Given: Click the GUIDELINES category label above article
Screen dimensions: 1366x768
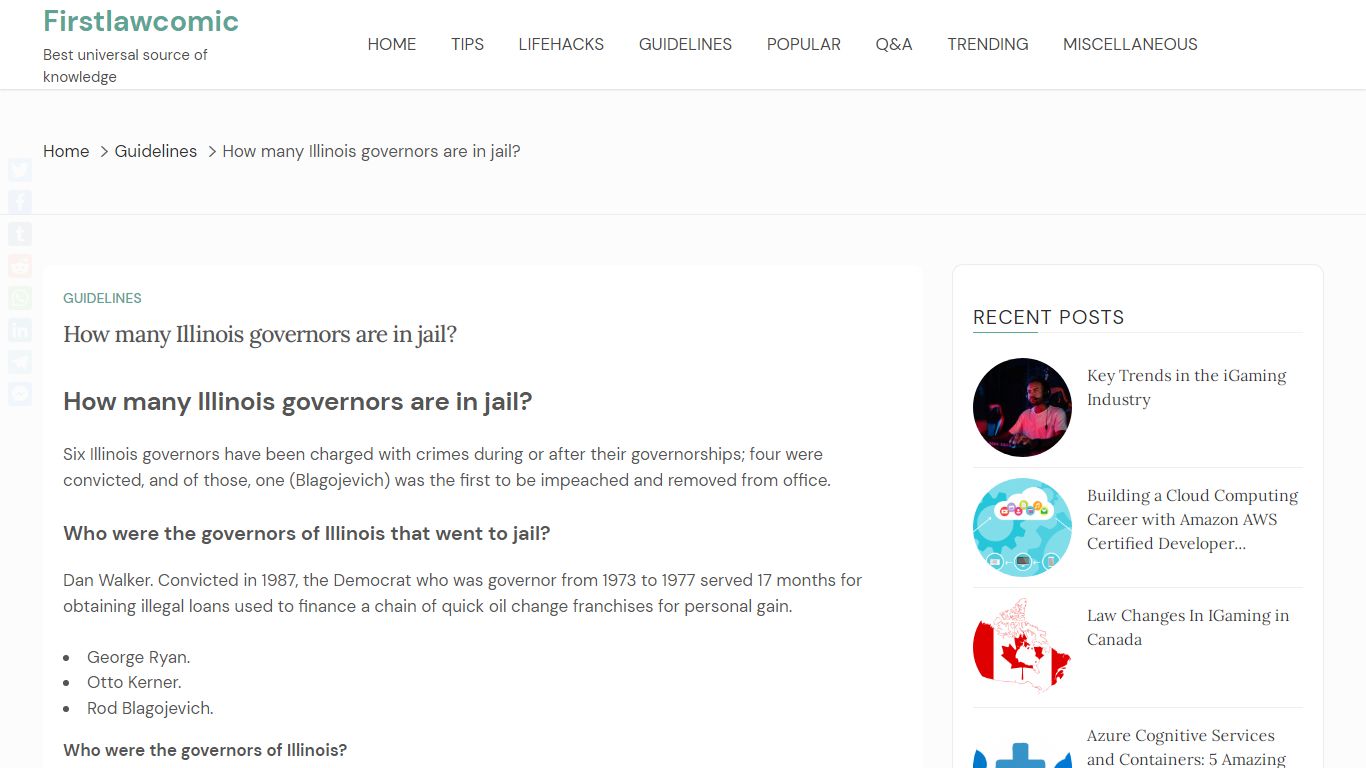Looking at the screenshot, I should click(102, 298).
